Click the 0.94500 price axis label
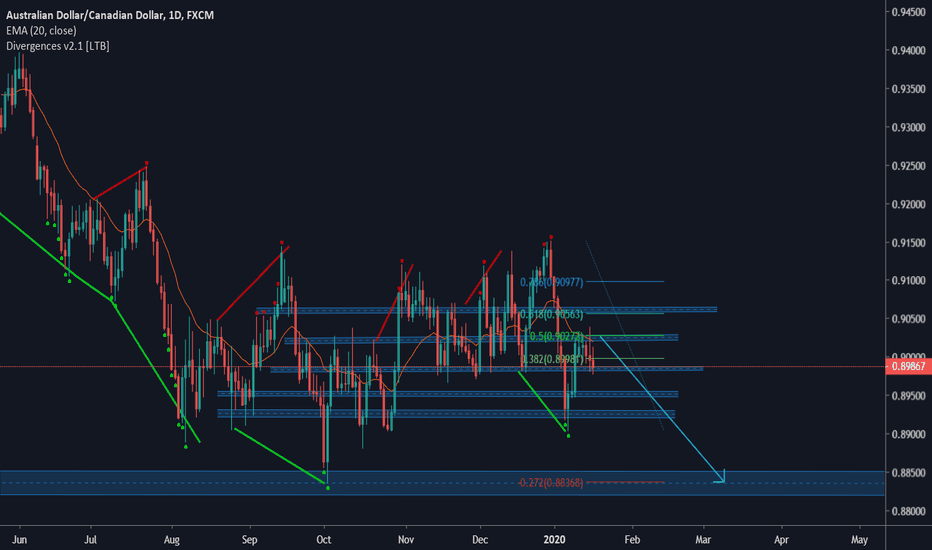Image resolution: width=932 pixels, height=550 pixels. coord(906,12)
